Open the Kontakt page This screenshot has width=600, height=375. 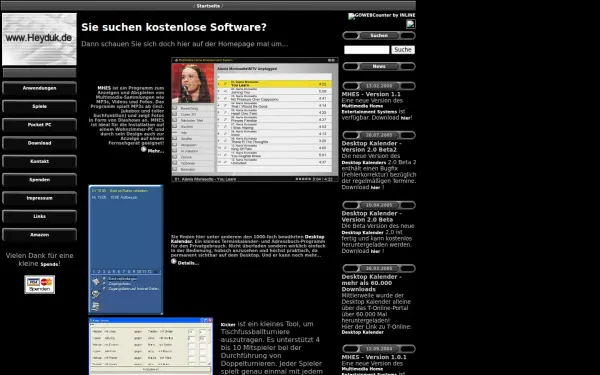click(x=39, y=161)
